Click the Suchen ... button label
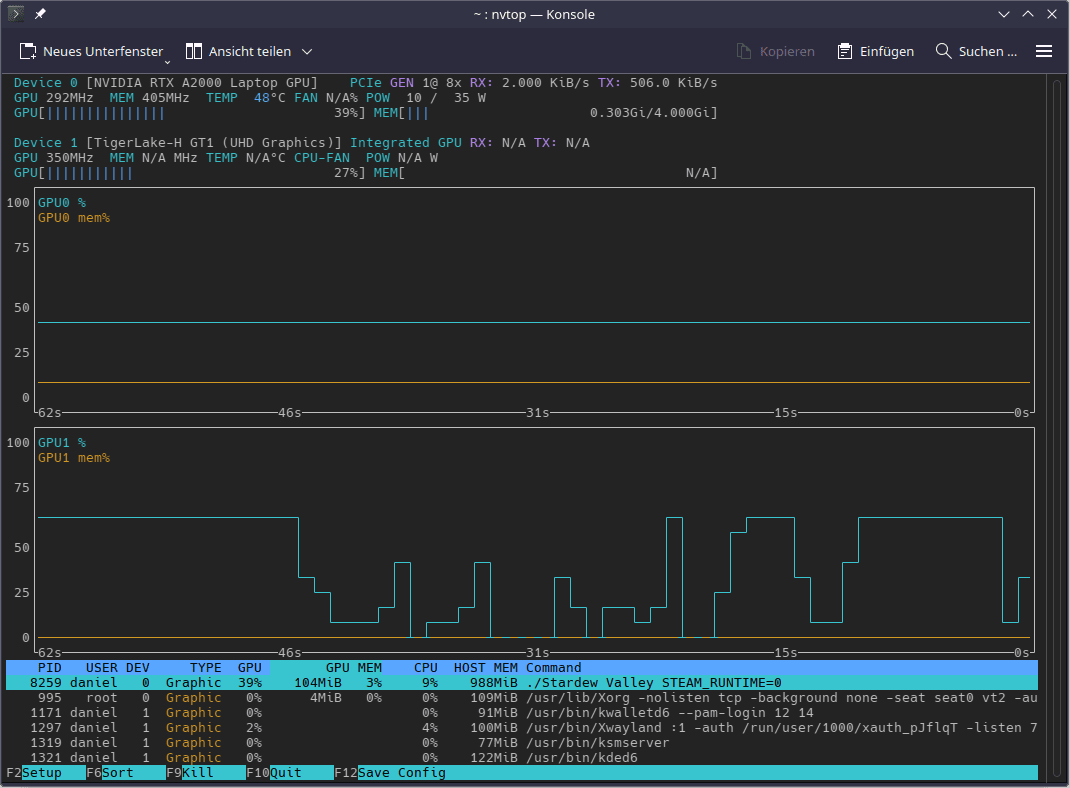Screen dimensions: 1070x788 point(987,51)
